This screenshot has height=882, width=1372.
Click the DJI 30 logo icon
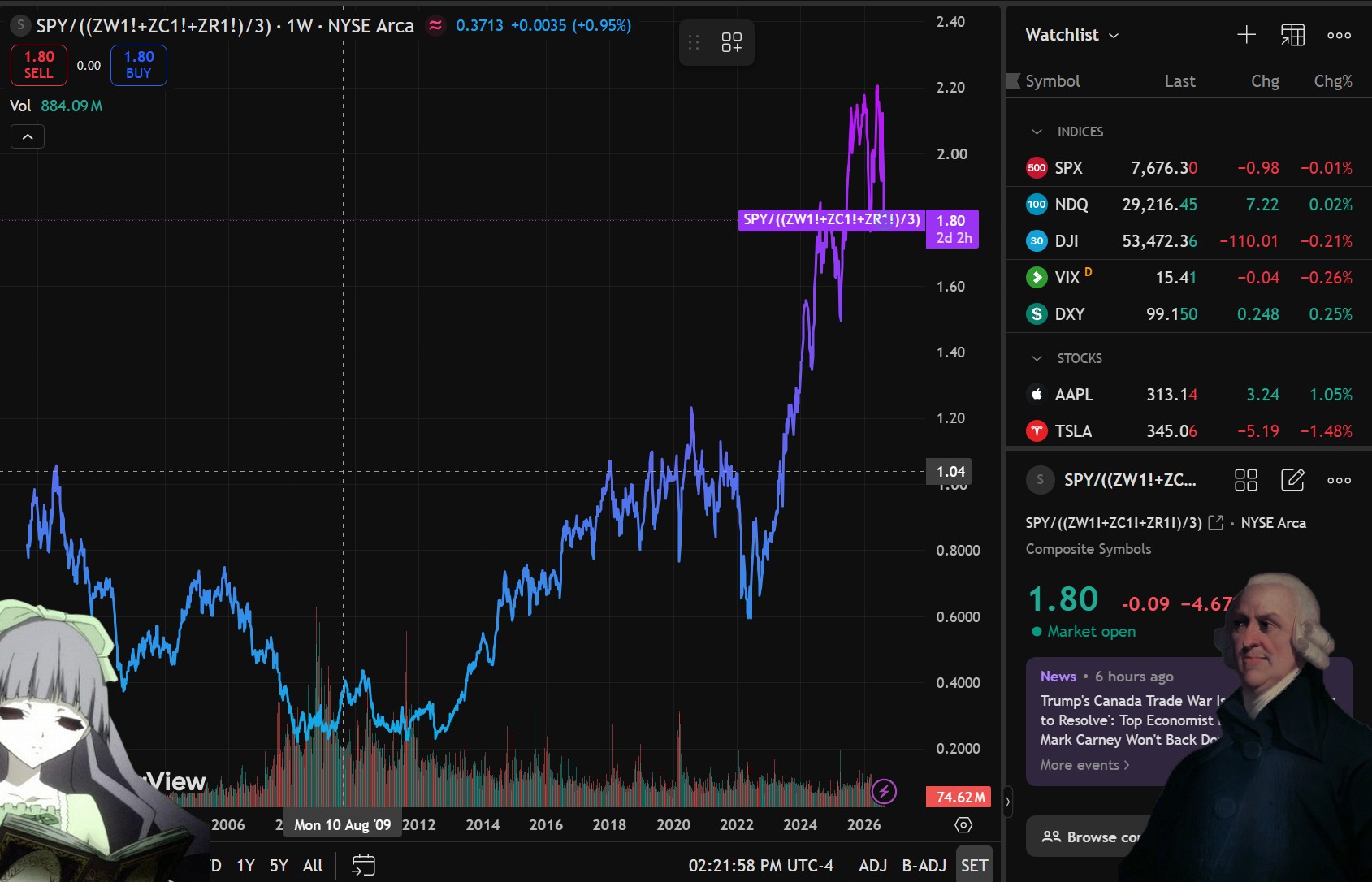point(1037,241)
